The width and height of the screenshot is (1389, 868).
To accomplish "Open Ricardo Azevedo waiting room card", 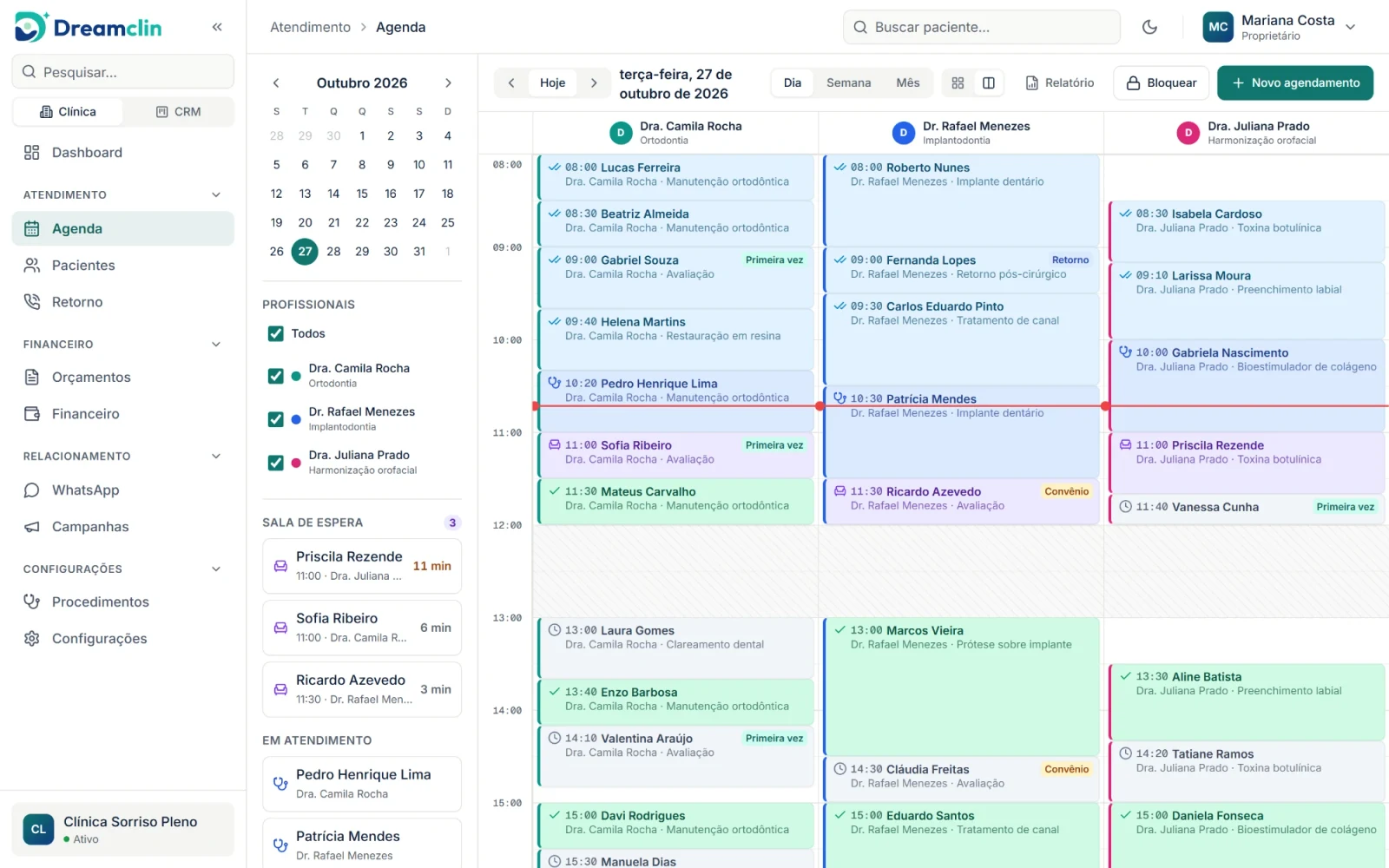I will coord(362,689).
